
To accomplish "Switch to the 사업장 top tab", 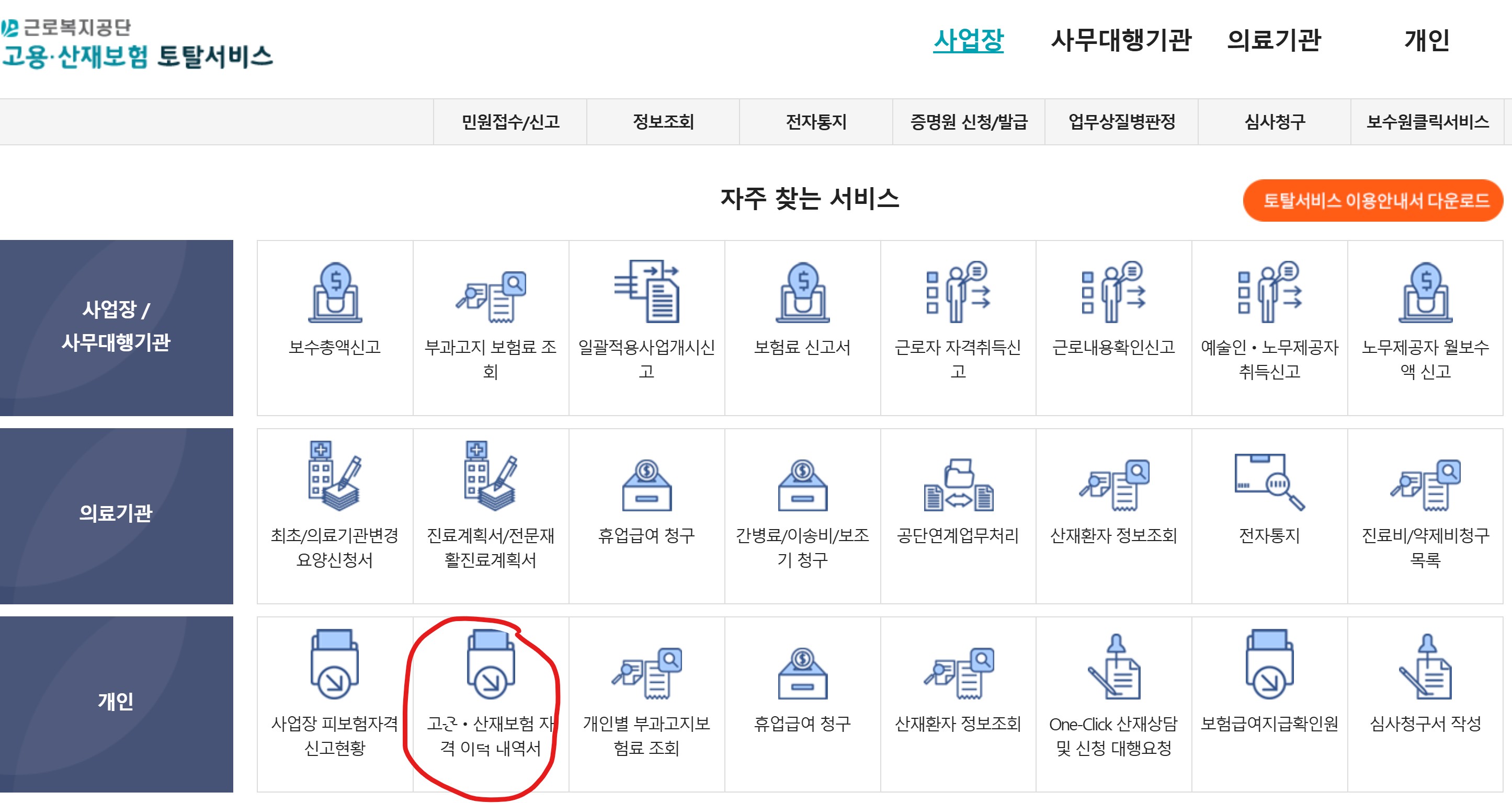I will pos(968,40).
